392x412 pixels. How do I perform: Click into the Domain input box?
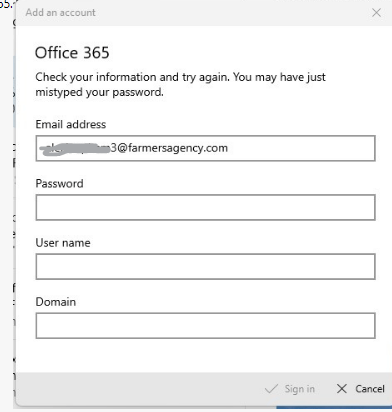pyautogui.click(x=205, y=325)
